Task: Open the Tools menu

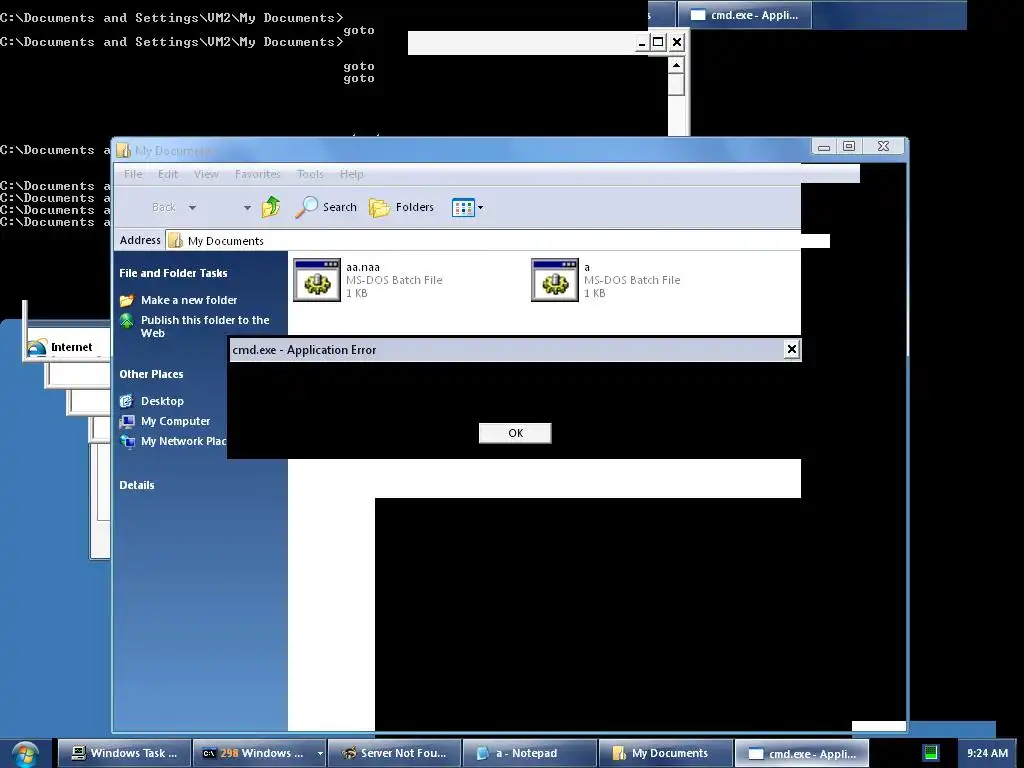Action: point(310,174)
